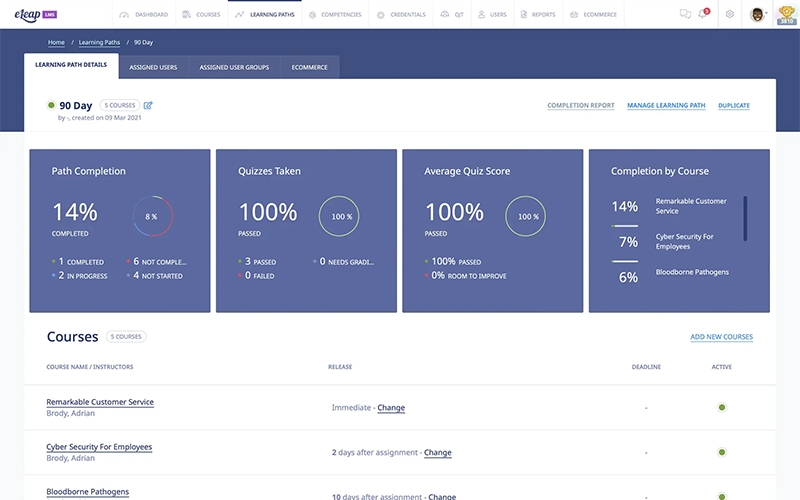
Task: Toggle active status for Remarkable Customer Service
Action: [721, 407]
